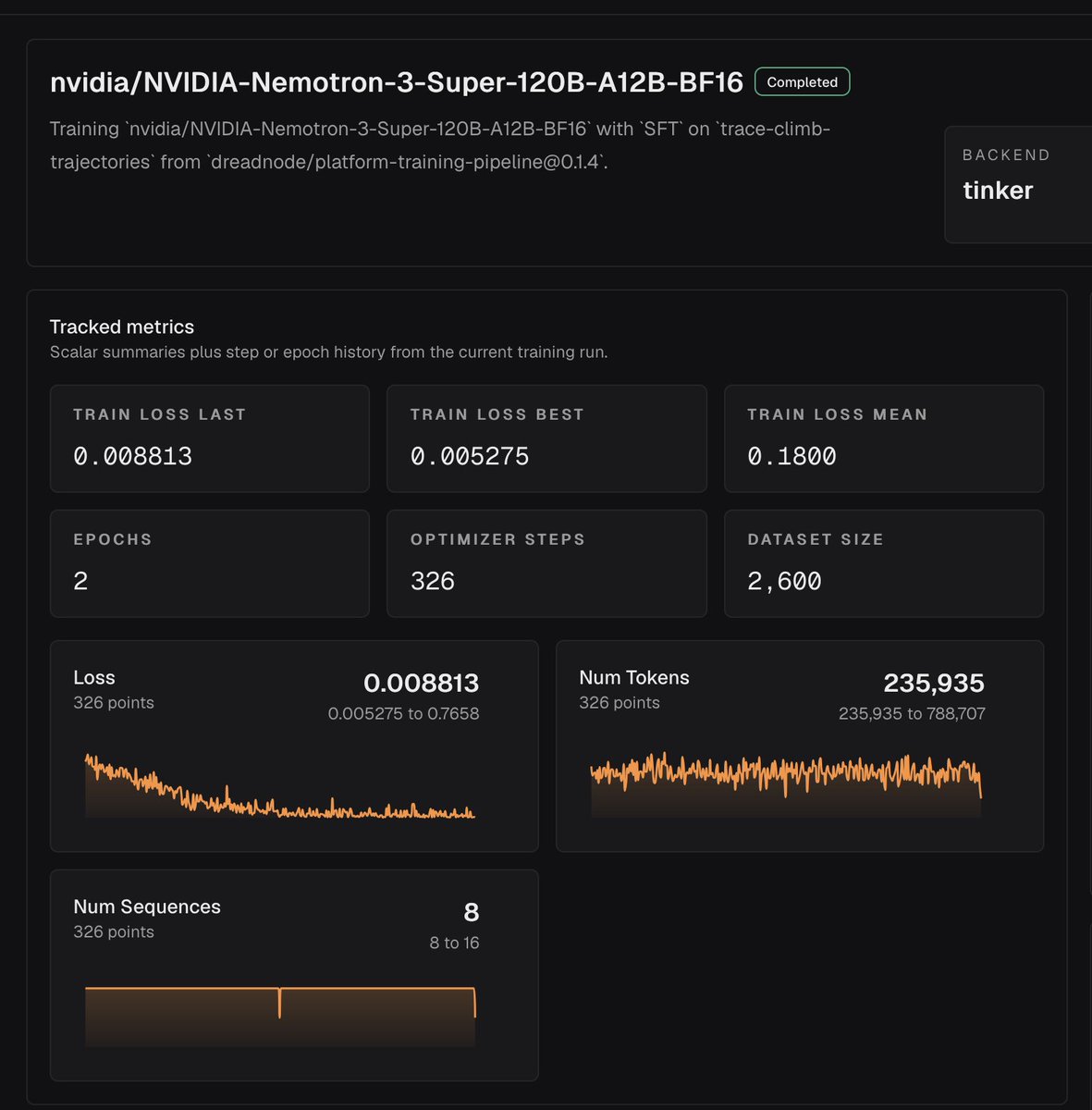Image resolution: width=1092 pixels, height=1110 pixels.
Task: Click 326 points under Num Sequences
Action: 114,931
